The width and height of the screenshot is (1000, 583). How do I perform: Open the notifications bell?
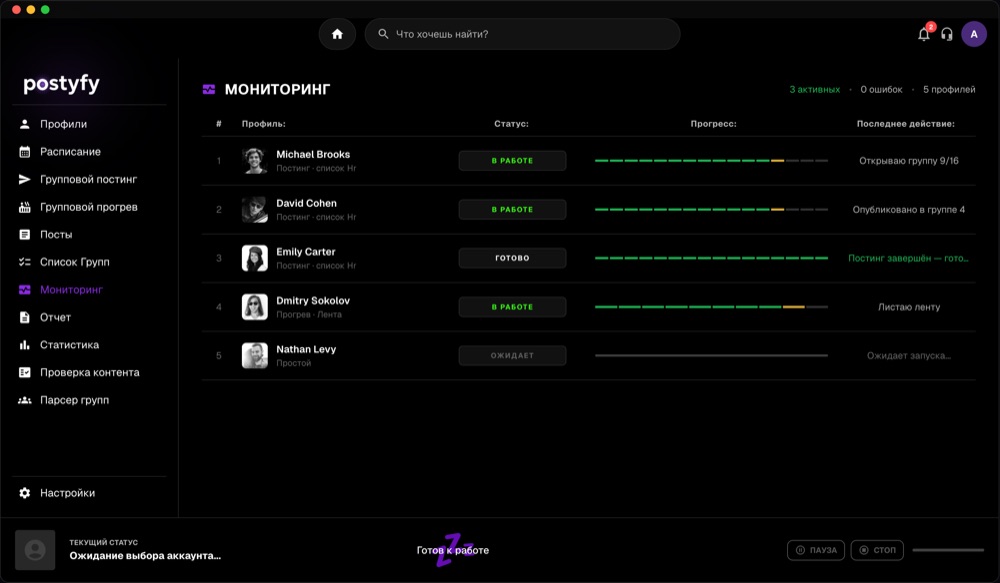[923, 34]
